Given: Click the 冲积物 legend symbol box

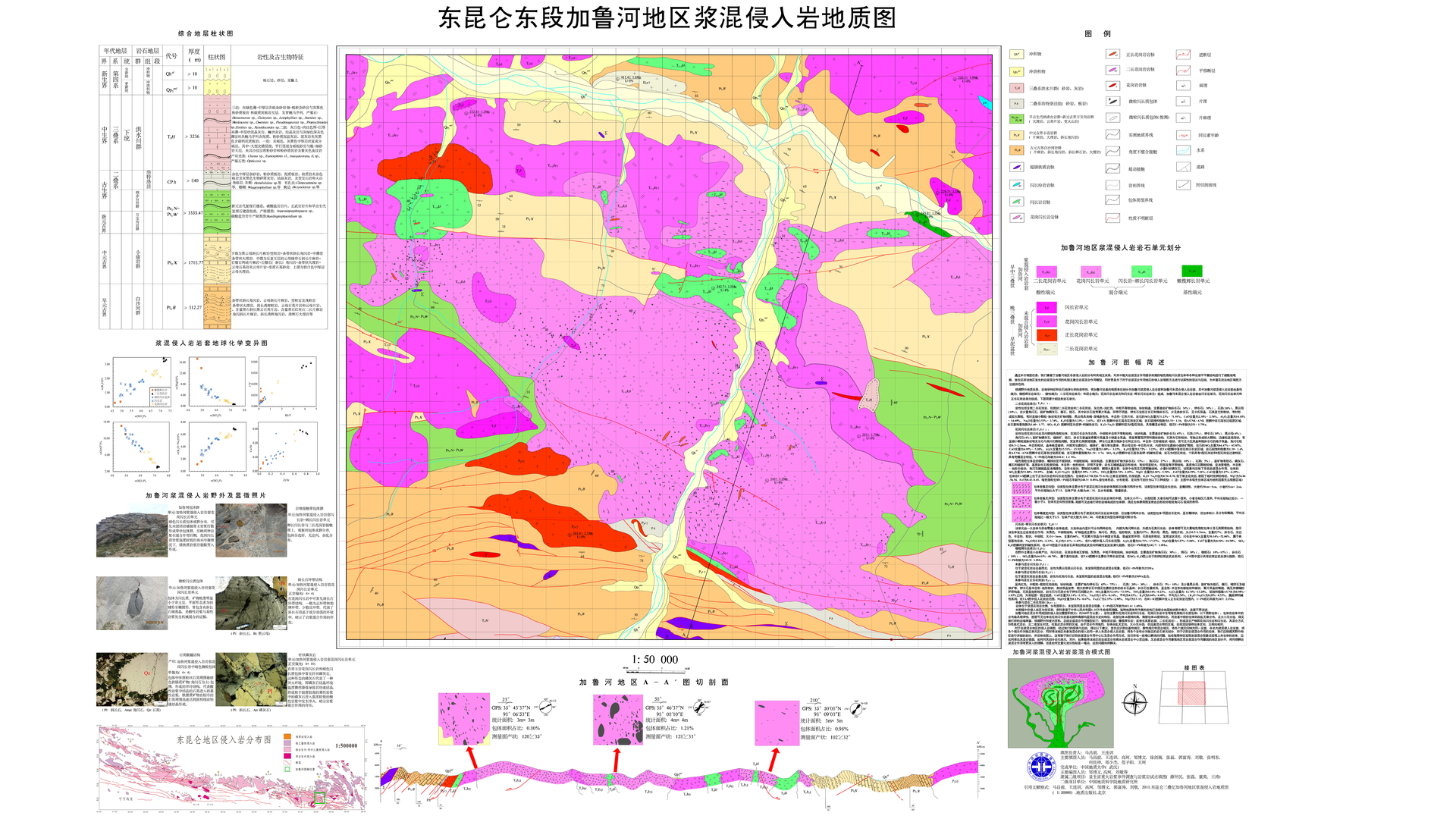Looking at the screenshot, I should 1016,55.
